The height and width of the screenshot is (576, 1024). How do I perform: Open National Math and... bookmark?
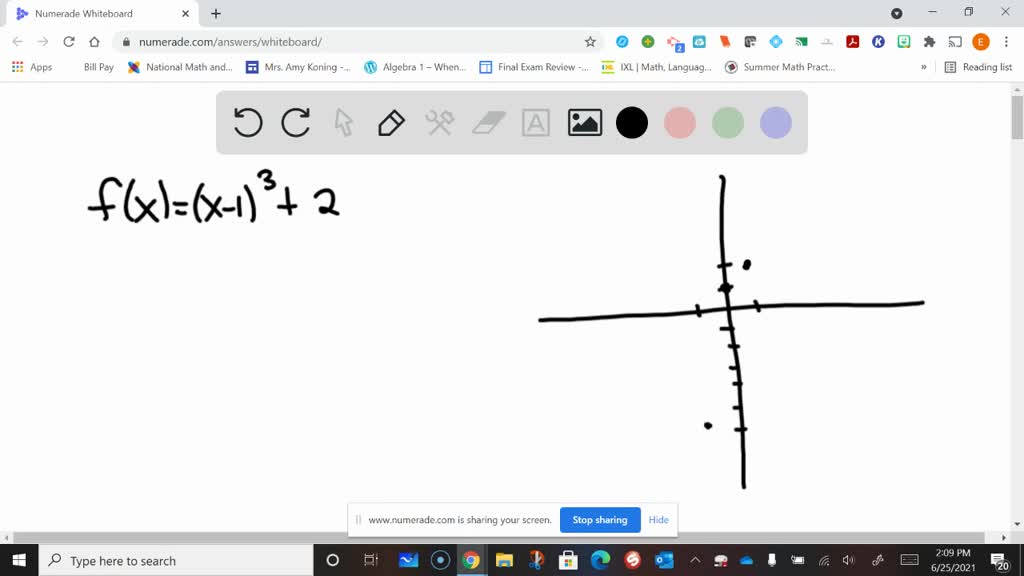(180, 67)
